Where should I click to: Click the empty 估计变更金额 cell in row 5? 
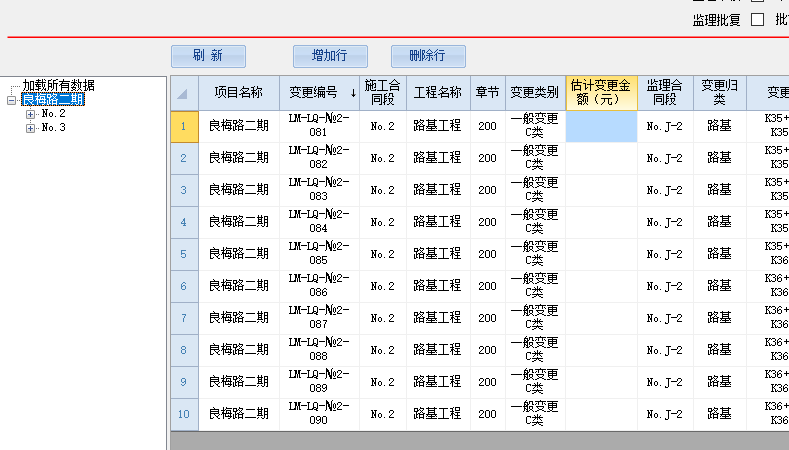point(601,254)
